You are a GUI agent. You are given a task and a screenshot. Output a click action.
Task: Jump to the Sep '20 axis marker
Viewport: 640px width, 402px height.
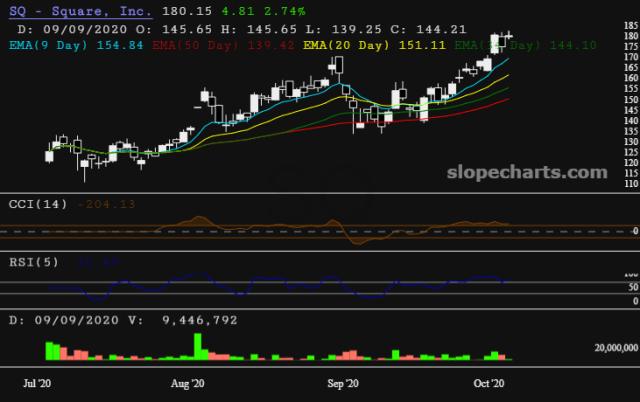click(x=343, y=382)
